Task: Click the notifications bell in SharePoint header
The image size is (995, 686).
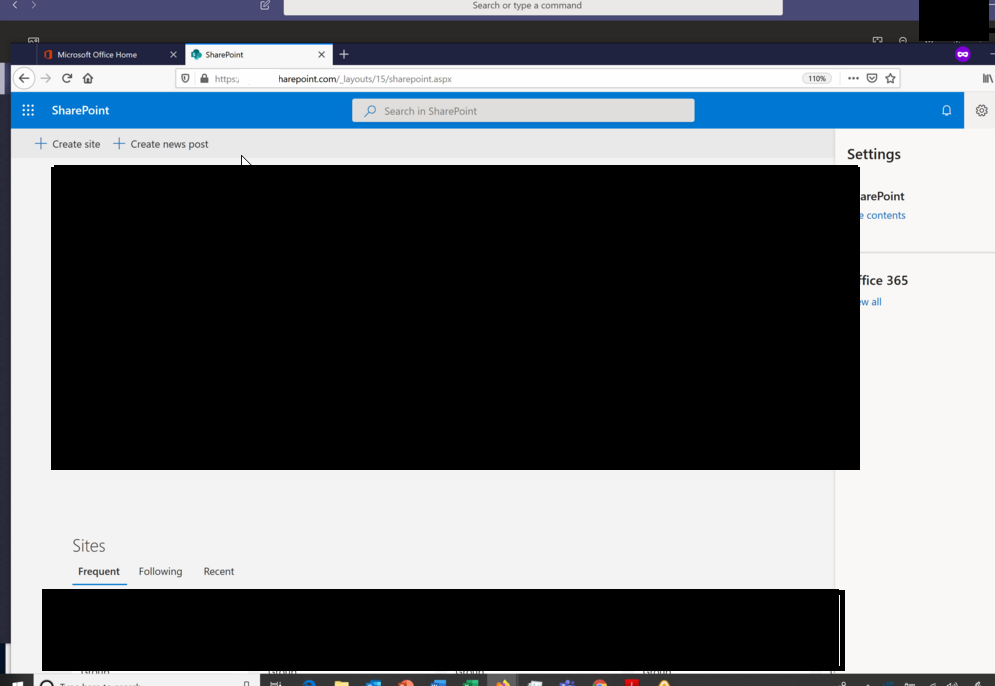Action: pos(946,110)
